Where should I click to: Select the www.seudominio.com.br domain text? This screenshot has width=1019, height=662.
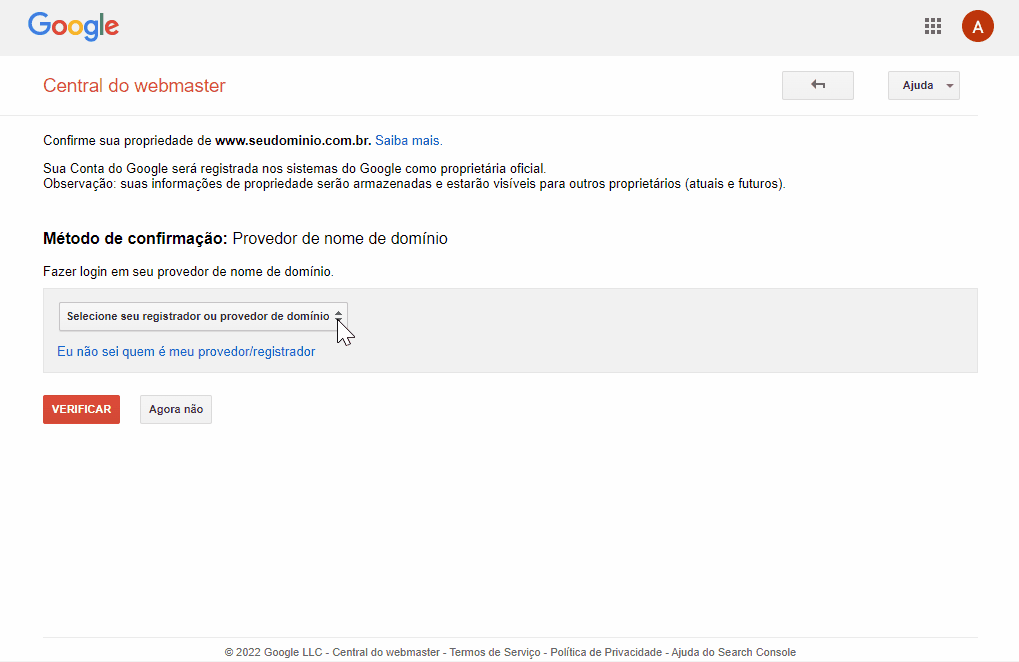293,140
